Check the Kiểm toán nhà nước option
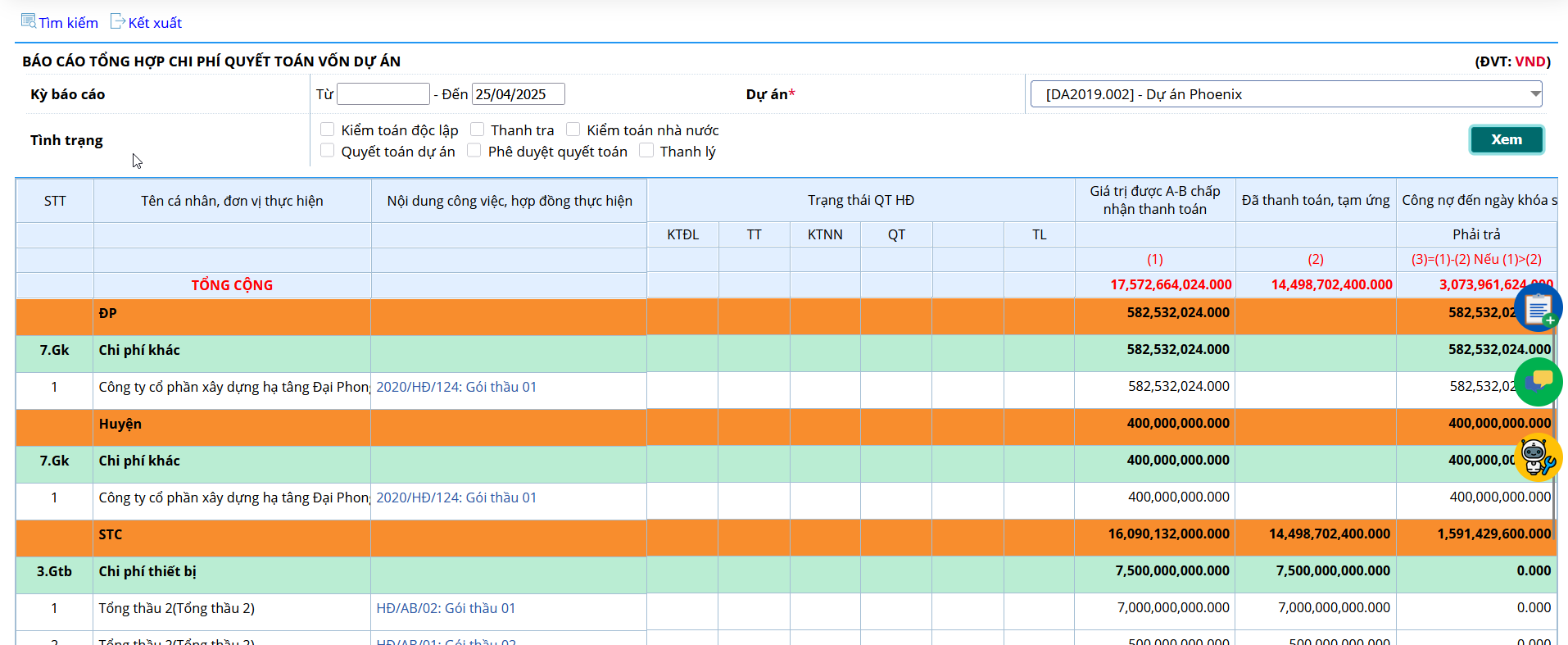 click(573, 129)
